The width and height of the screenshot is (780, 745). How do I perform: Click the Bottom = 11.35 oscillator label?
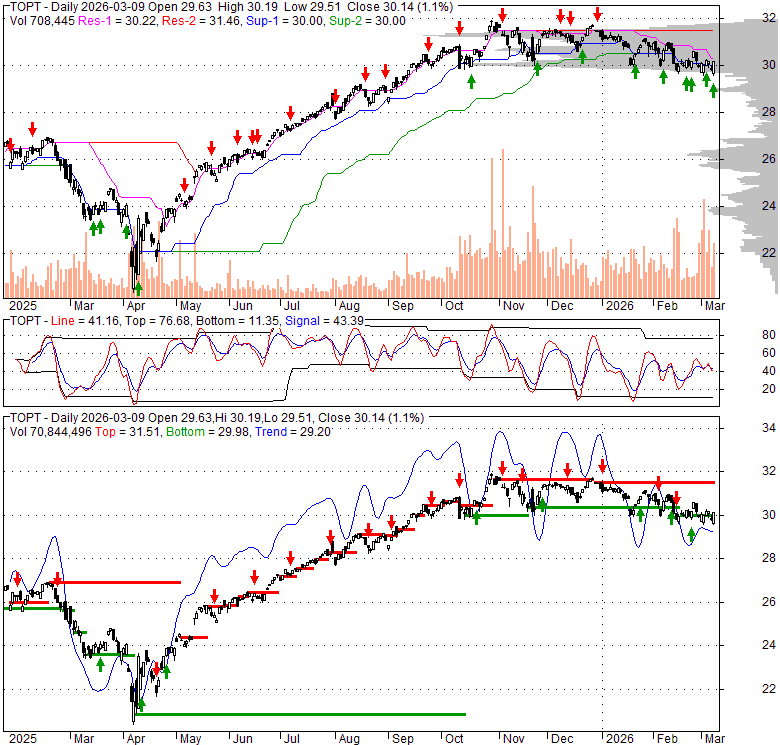tap(238, 321)
